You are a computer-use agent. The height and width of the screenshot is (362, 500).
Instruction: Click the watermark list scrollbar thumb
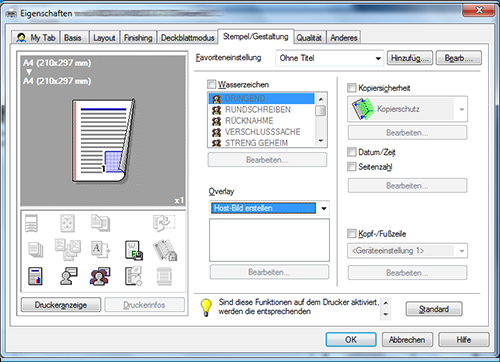click(321, 110)
